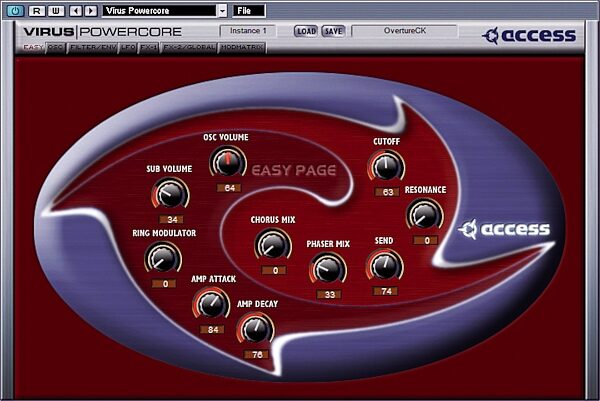Click the PHASER MIX knob
This screenshot has width=600, height=401.
328,269
